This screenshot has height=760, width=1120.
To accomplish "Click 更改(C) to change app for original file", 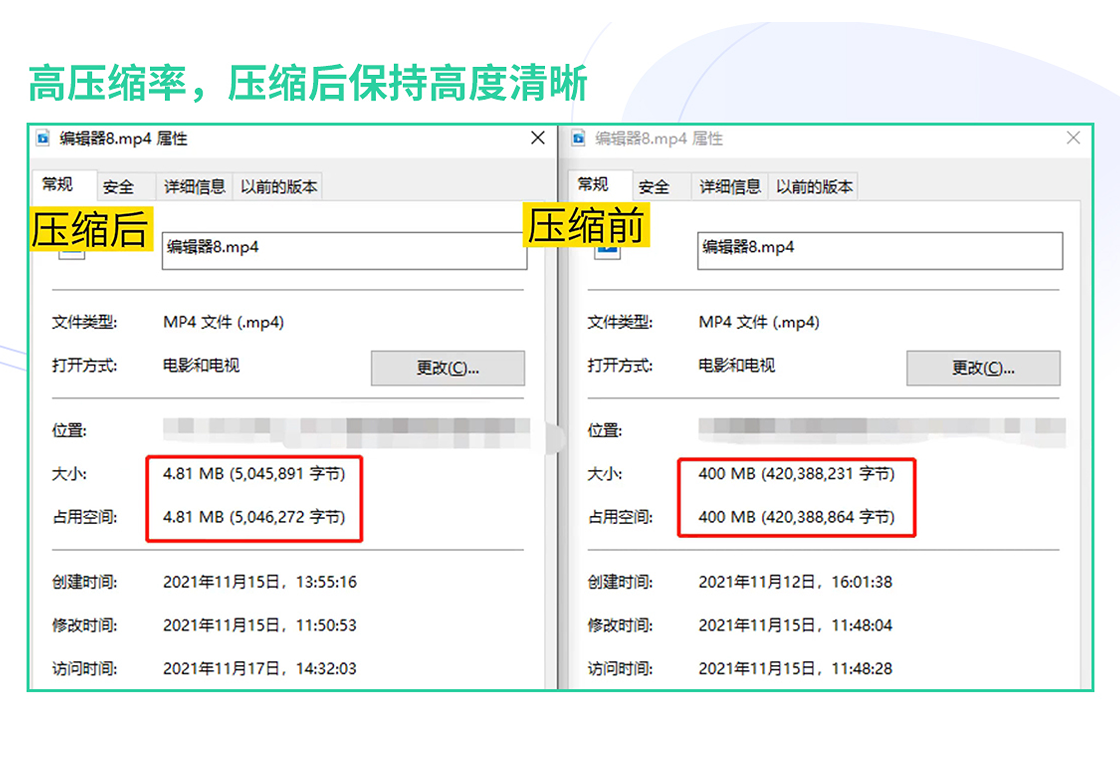I will pos(982,368).
